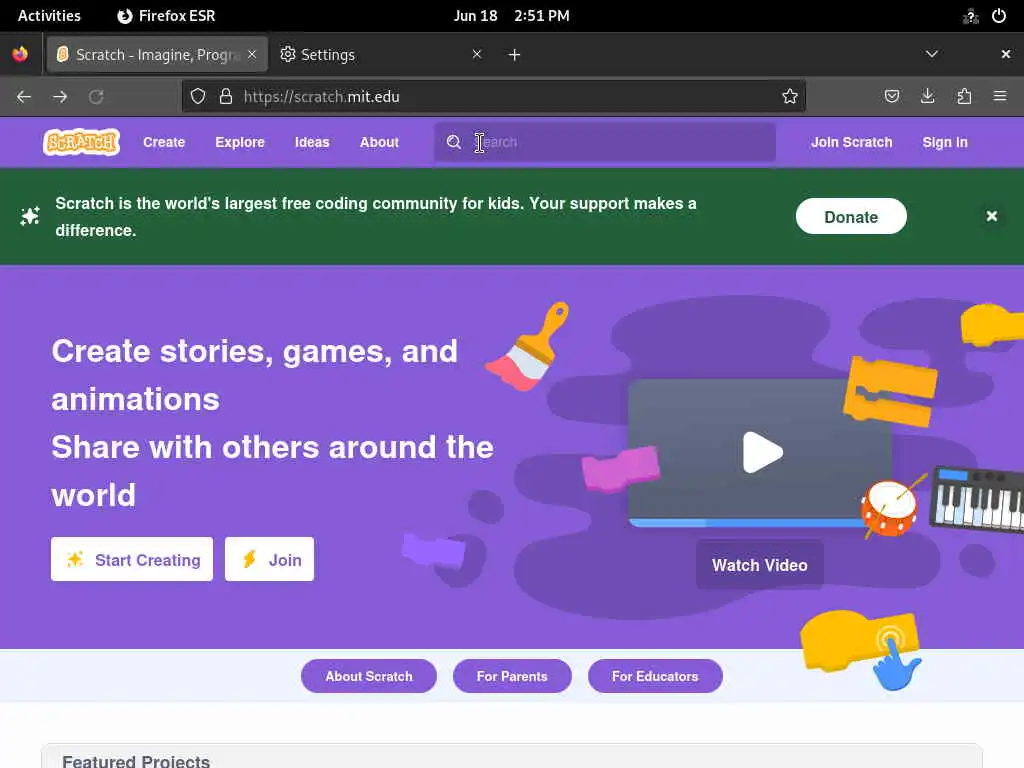Click the Firefox View icon in the tab bar
Viewport: 1024px width, 768px height.
click(x=20, y=54)
